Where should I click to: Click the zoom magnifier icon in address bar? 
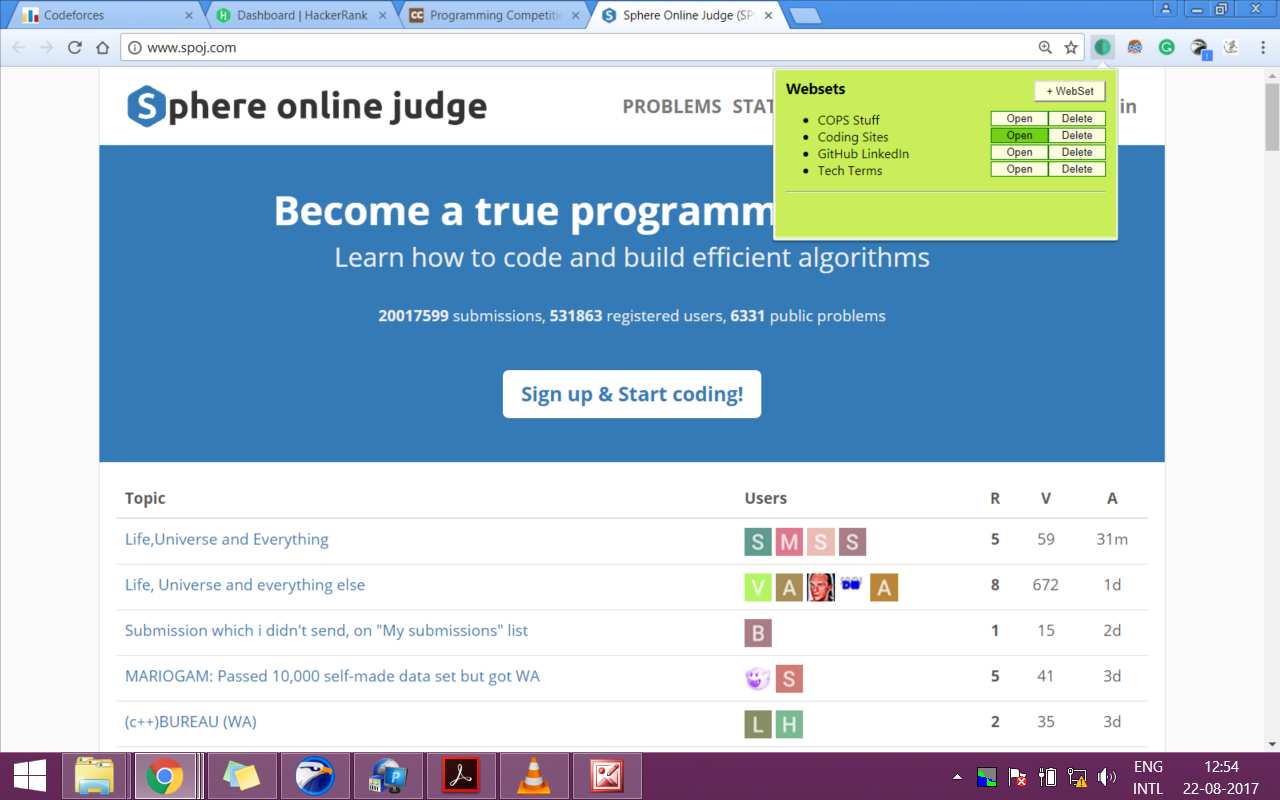click(x=1045, y=47)
